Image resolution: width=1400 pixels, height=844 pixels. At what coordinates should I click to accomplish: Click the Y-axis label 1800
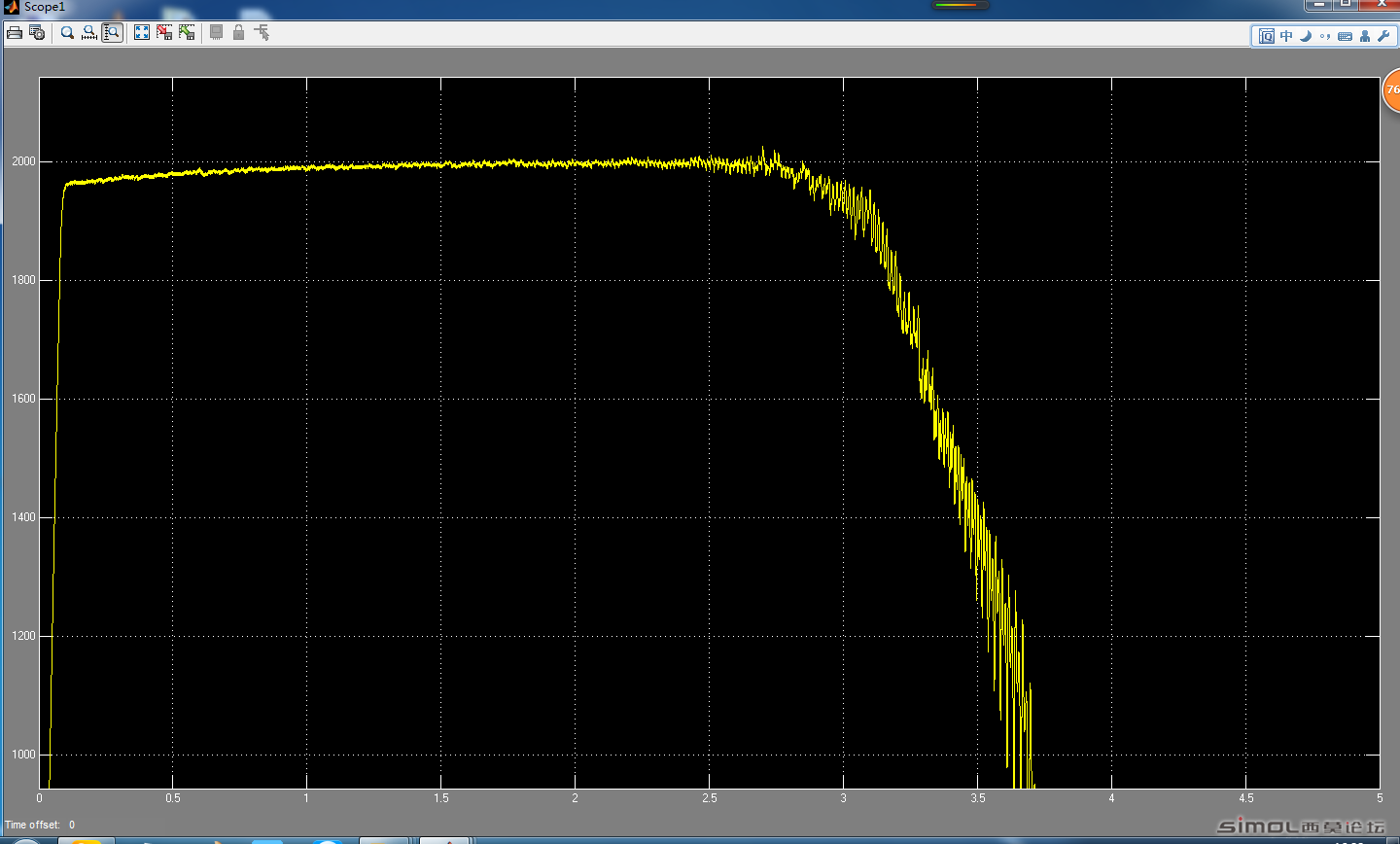point(23,280)
